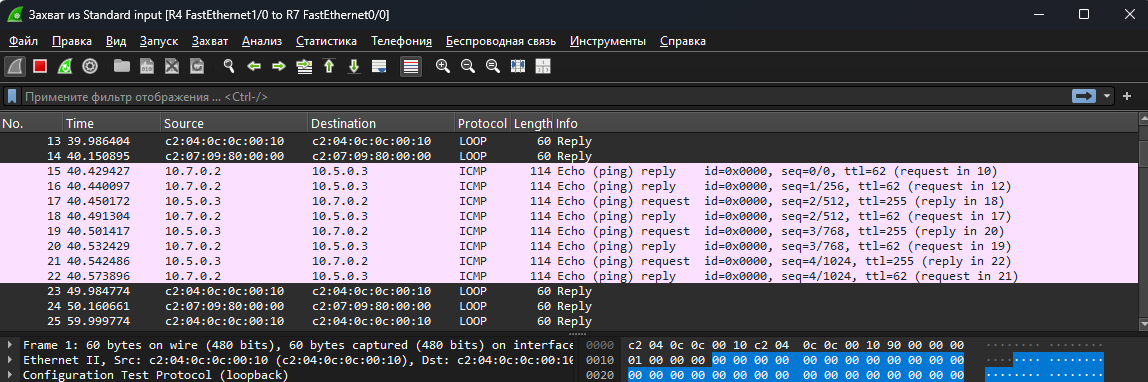
Task: Open the Статистика menu
Action: click(x=327, y=41)
